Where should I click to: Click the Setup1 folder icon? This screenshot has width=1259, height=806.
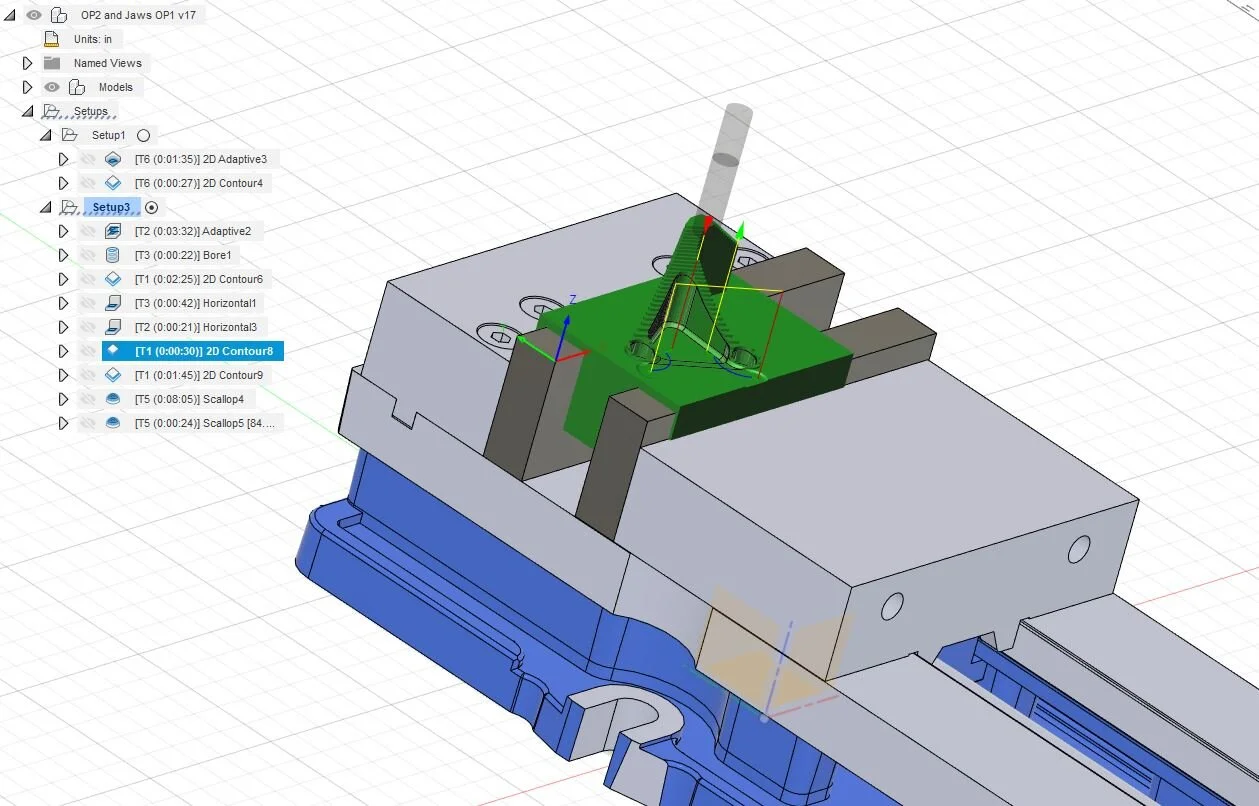tap(69, 135)
